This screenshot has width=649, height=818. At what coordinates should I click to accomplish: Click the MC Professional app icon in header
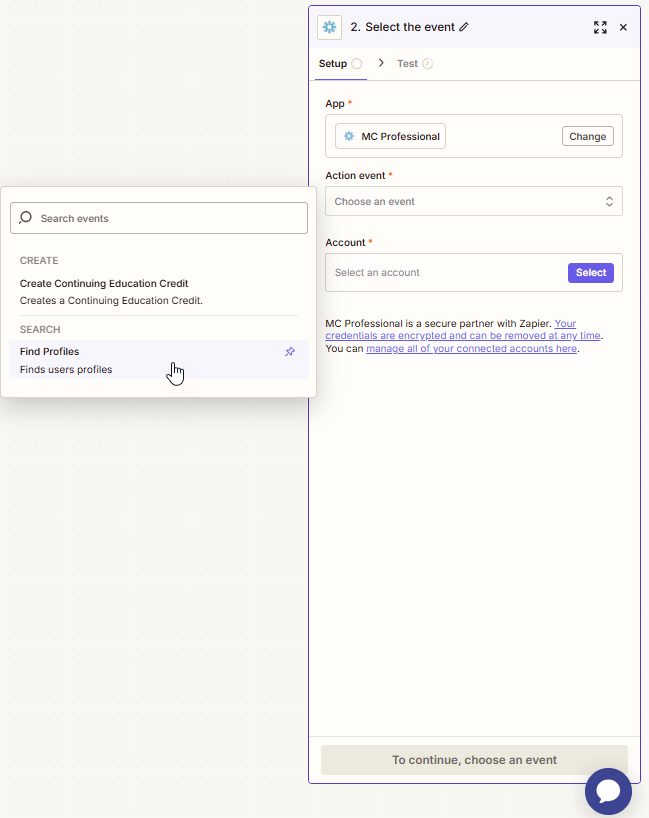tap(329, 27)
